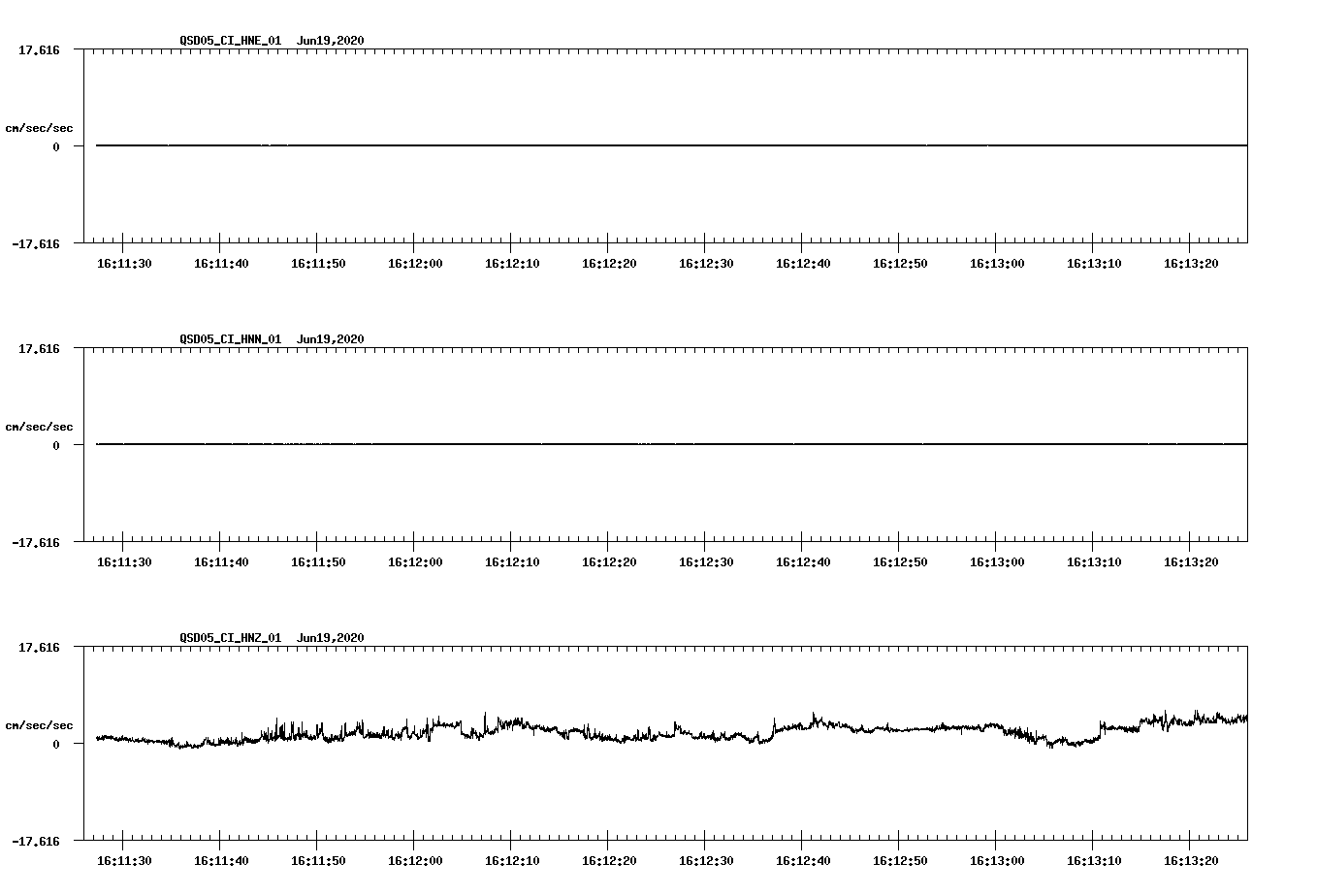The width and height of the screenshot is (1317, 896).
Task: Click 16:12:40 time label under HNN plot
Action: 803,562
